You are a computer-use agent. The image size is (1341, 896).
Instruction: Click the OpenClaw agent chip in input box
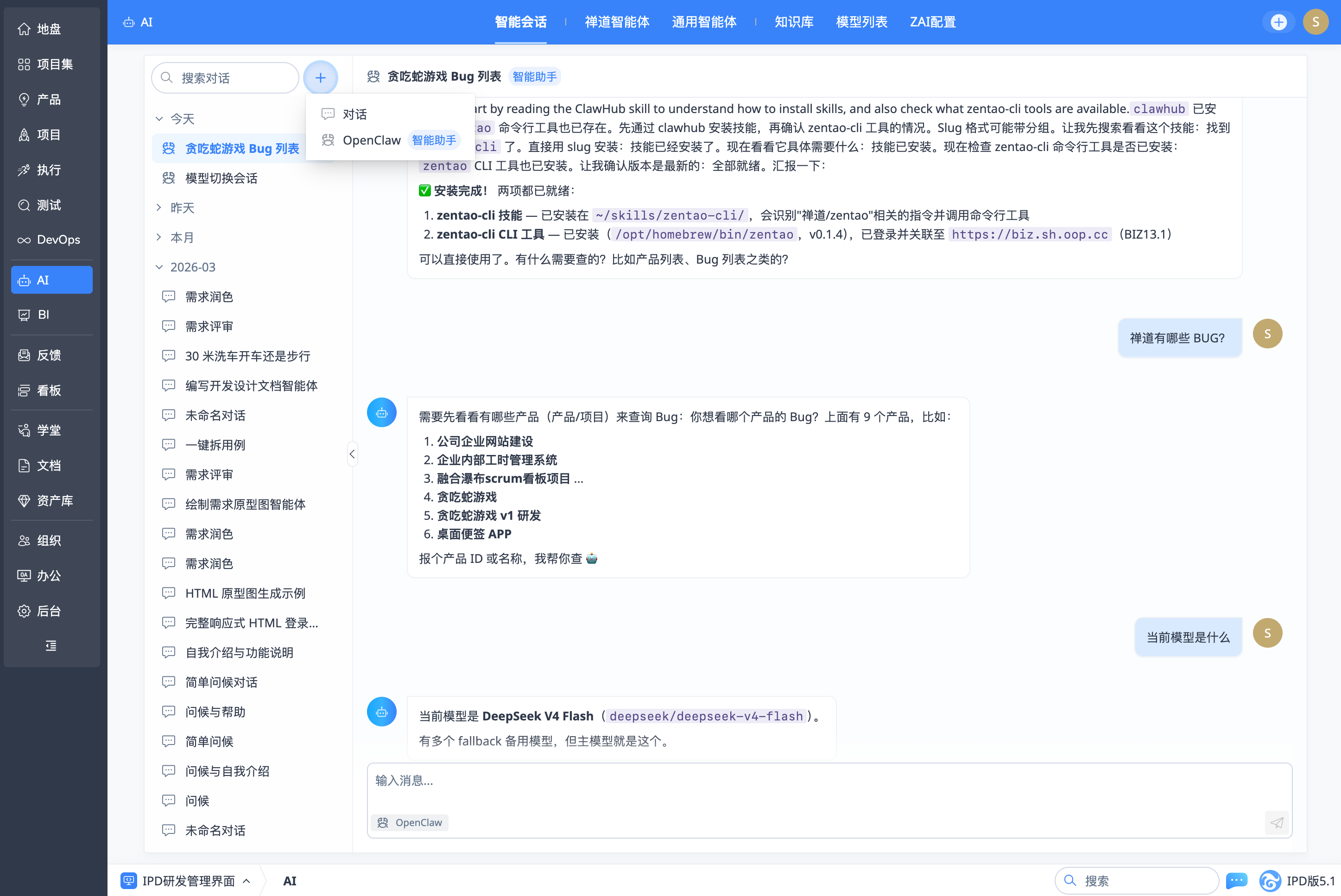pyautogui.click(x=410, y=822)
